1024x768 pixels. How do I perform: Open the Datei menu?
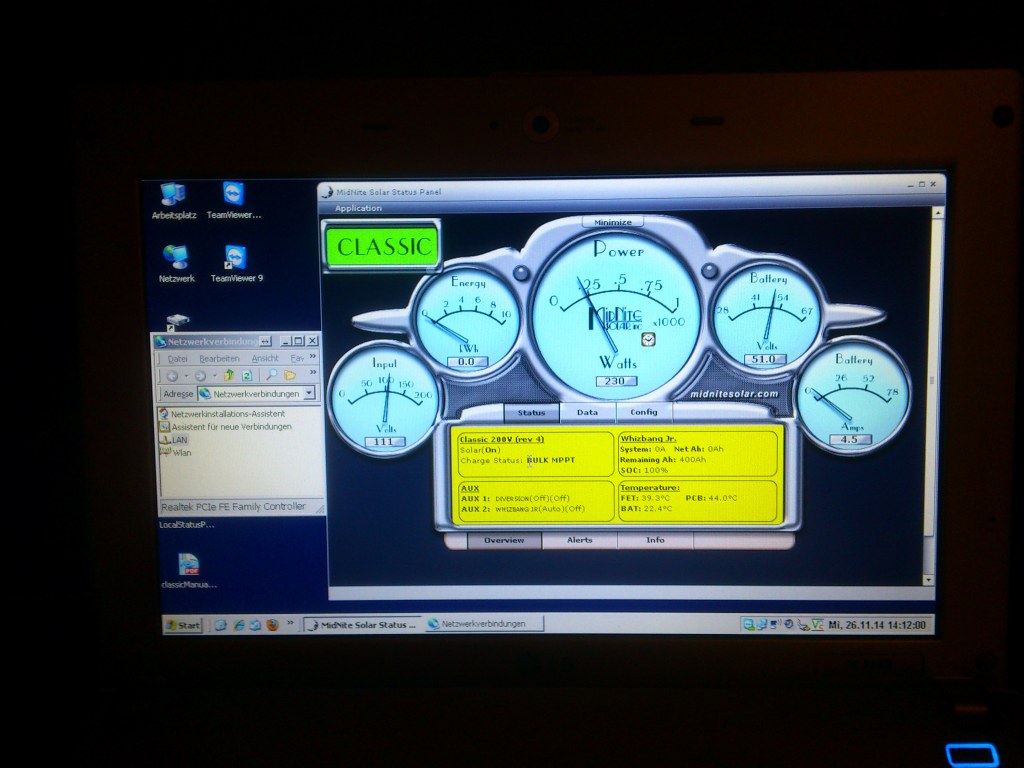(177, 359)
